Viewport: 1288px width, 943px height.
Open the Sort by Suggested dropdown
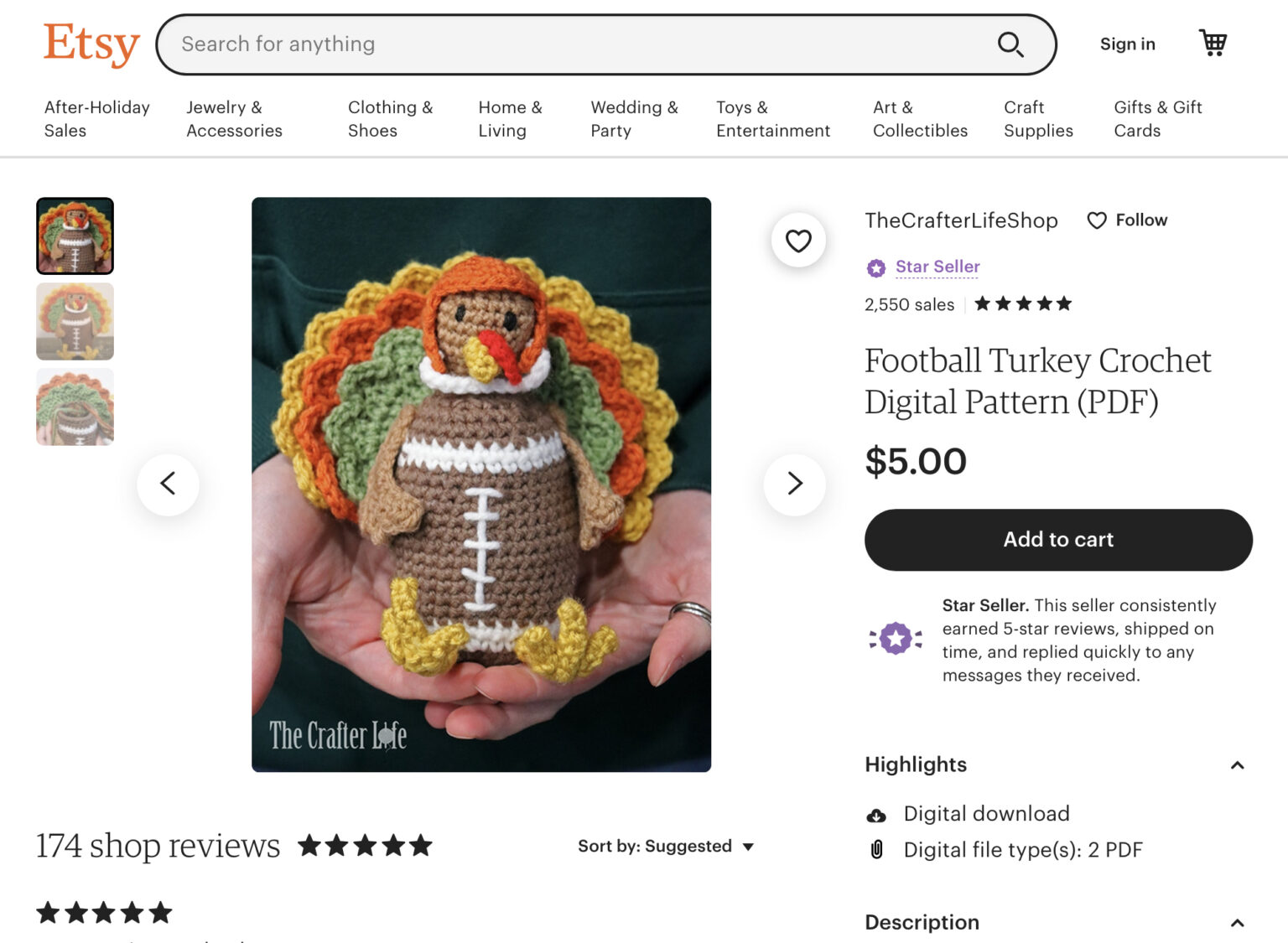666,846
